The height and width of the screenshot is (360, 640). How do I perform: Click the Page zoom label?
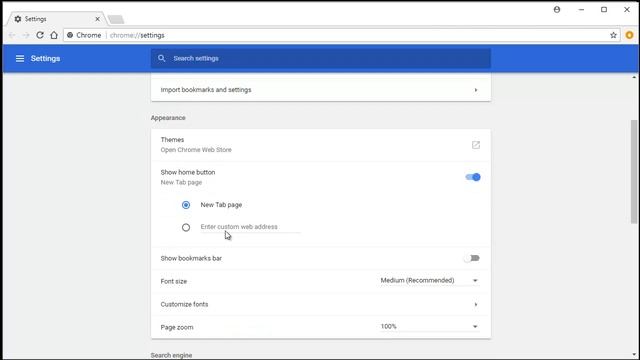(177, 327)
